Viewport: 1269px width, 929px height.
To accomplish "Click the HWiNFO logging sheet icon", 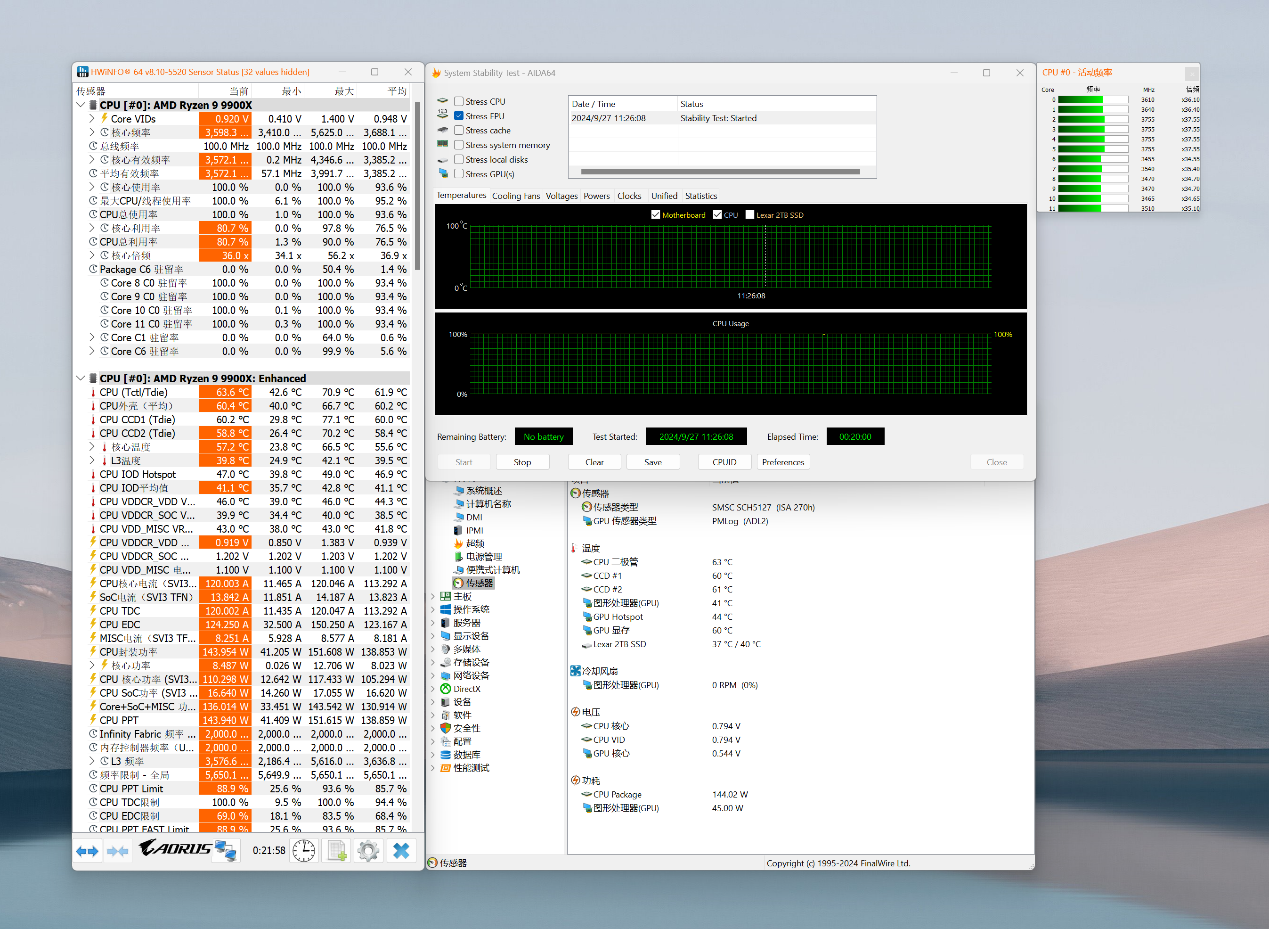I will [x=337, y=850].
